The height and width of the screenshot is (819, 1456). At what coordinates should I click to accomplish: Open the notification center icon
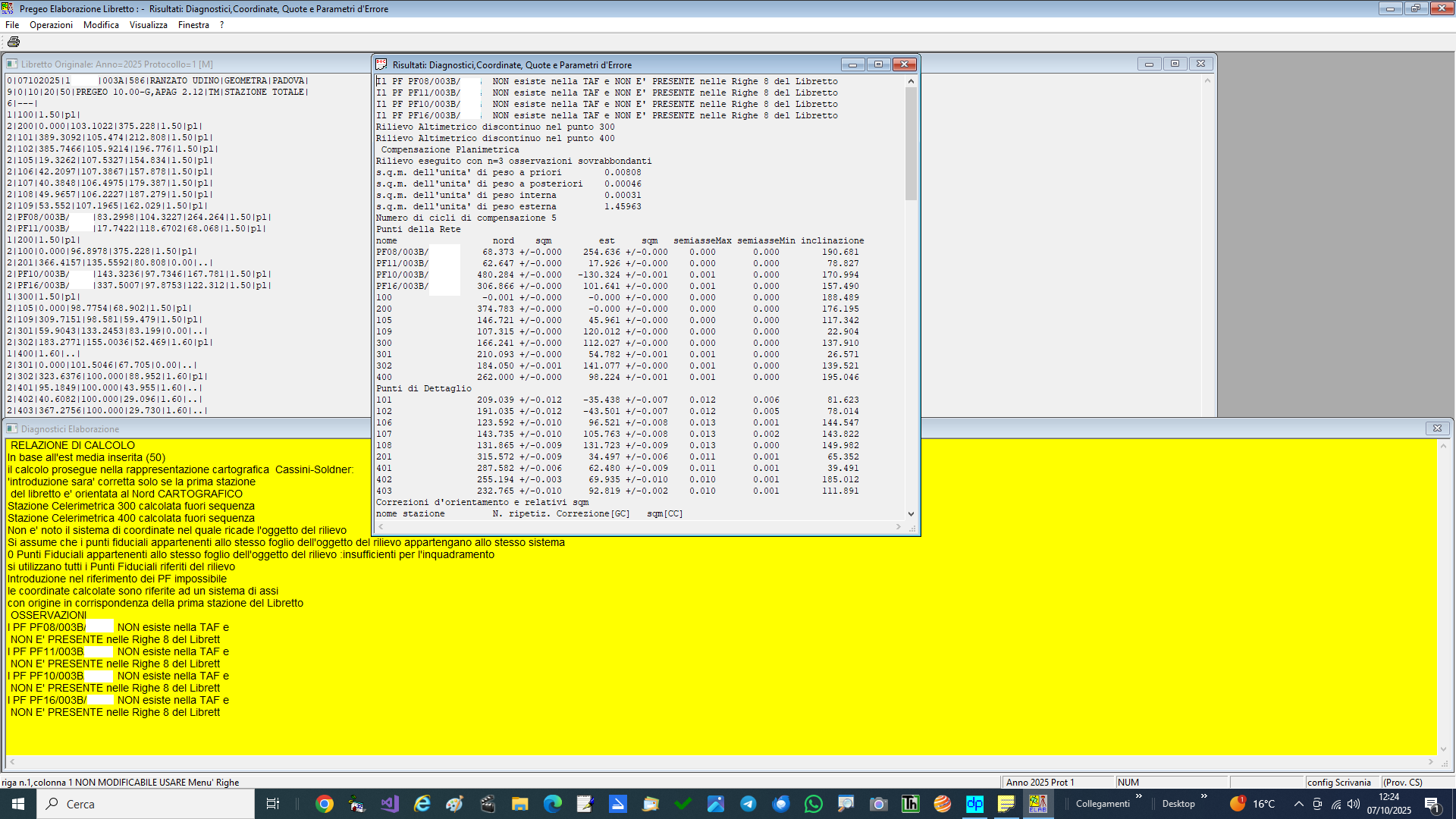1432,804
